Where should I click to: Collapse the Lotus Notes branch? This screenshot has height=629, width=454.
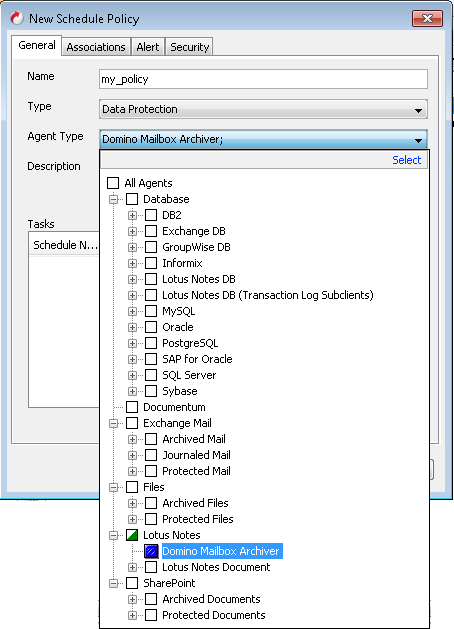(114, 535)
